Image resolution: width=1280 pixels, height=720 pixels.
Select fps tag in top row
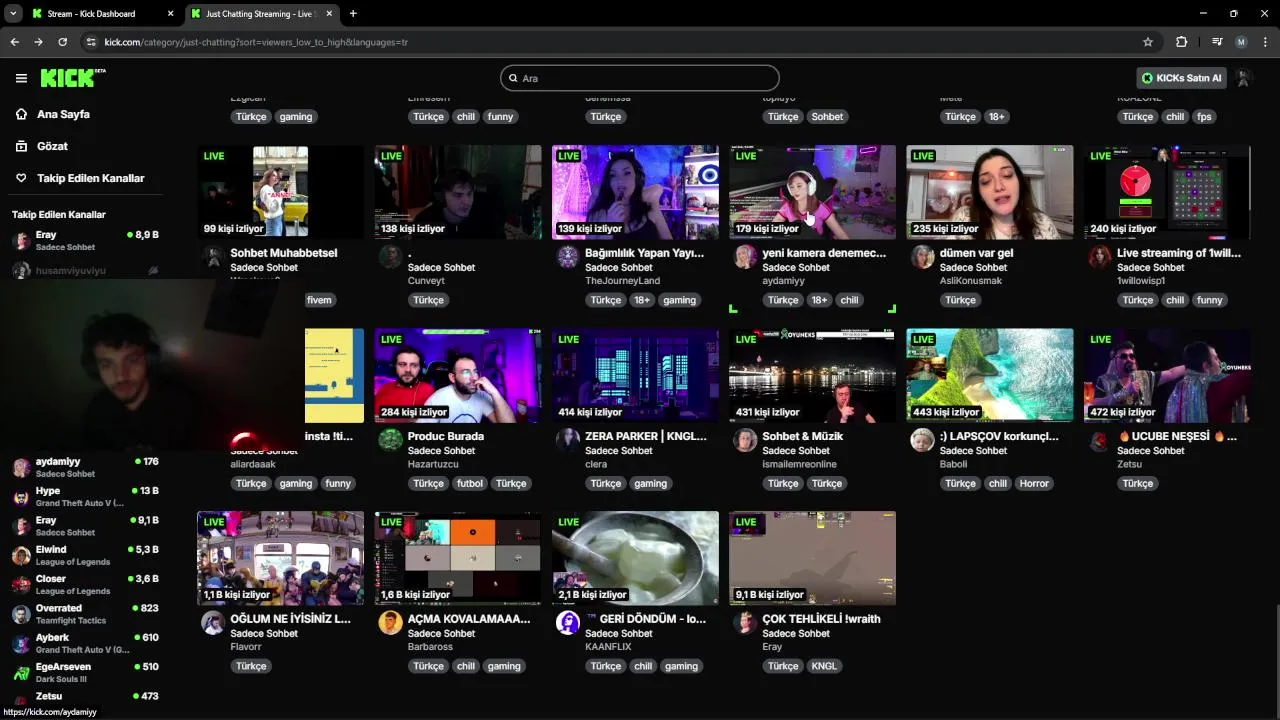pyautogui.click(x=1204, y=116)
